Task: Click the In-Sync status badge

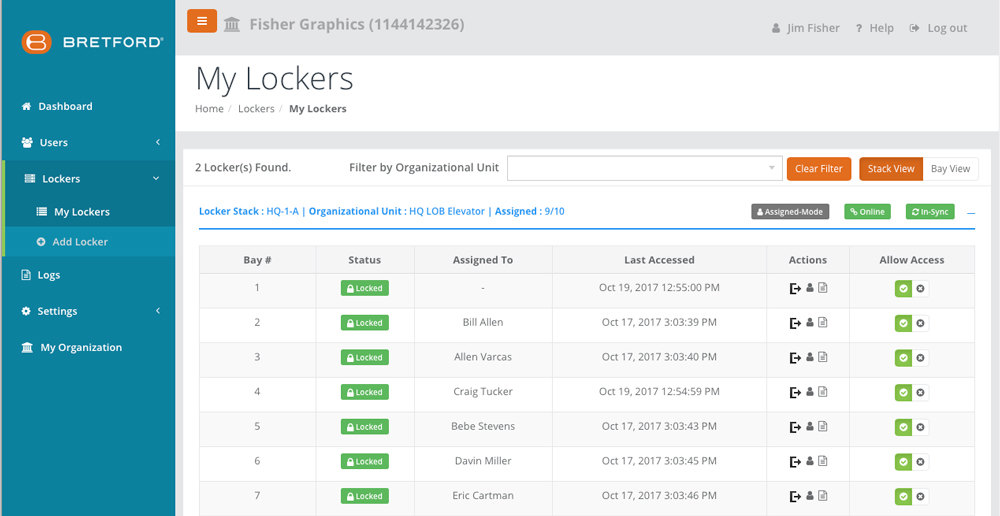Action: 930,212
